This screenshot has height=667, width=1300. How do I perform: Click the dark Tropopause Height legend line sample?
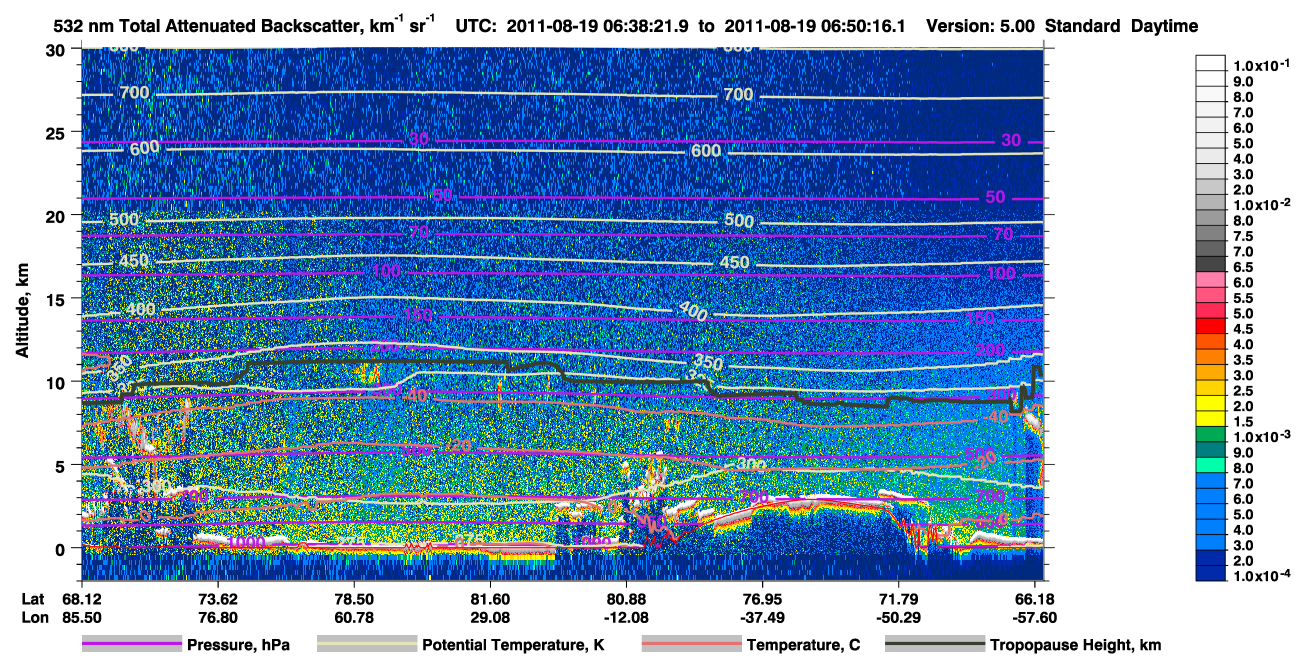935,645
